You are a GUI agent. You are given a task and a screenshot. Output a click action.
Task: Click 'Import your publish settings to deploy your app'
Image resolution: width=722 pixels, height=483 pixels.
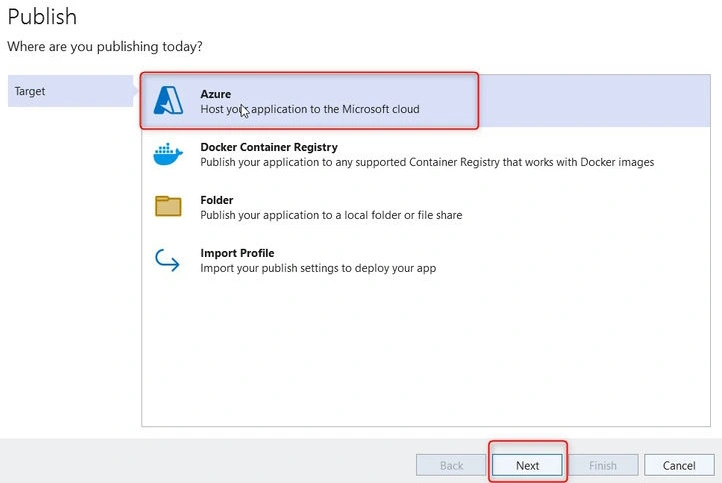(318, 268)
